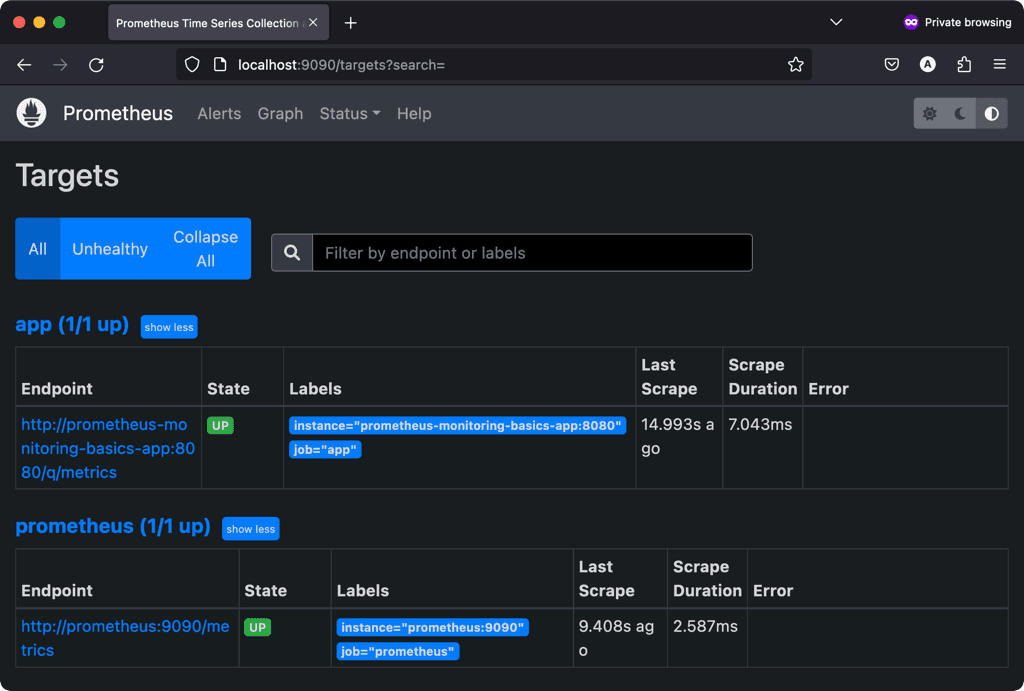Click the UP state badge for prometheus
Image resolution: width=1024 pixels, height=691 pixels.
[x=257, y=627]
